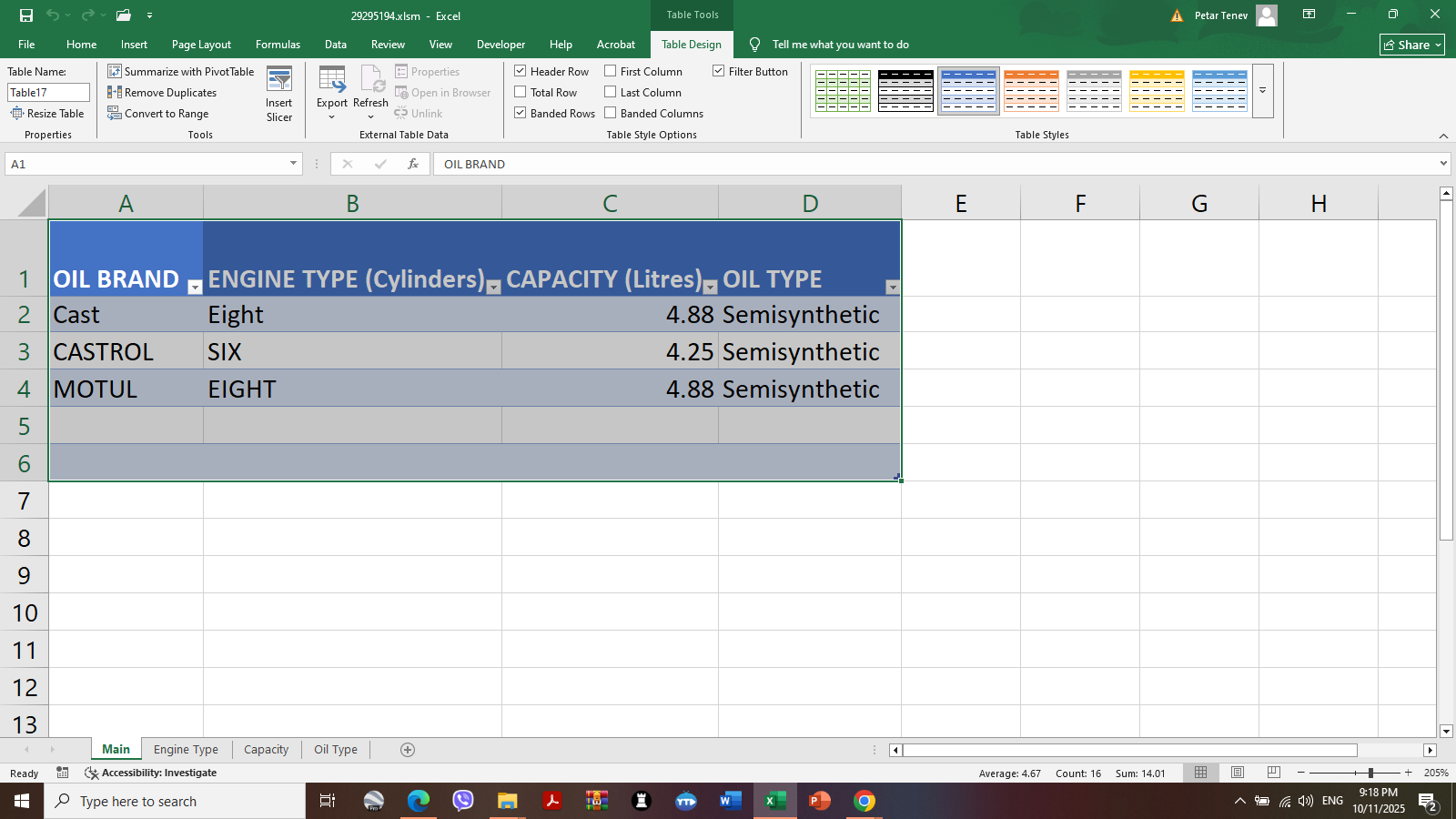Image resolution: width=1456 pixels, height=819 pixels.
Task: Click Resize Table
Action: coord(47,113)
